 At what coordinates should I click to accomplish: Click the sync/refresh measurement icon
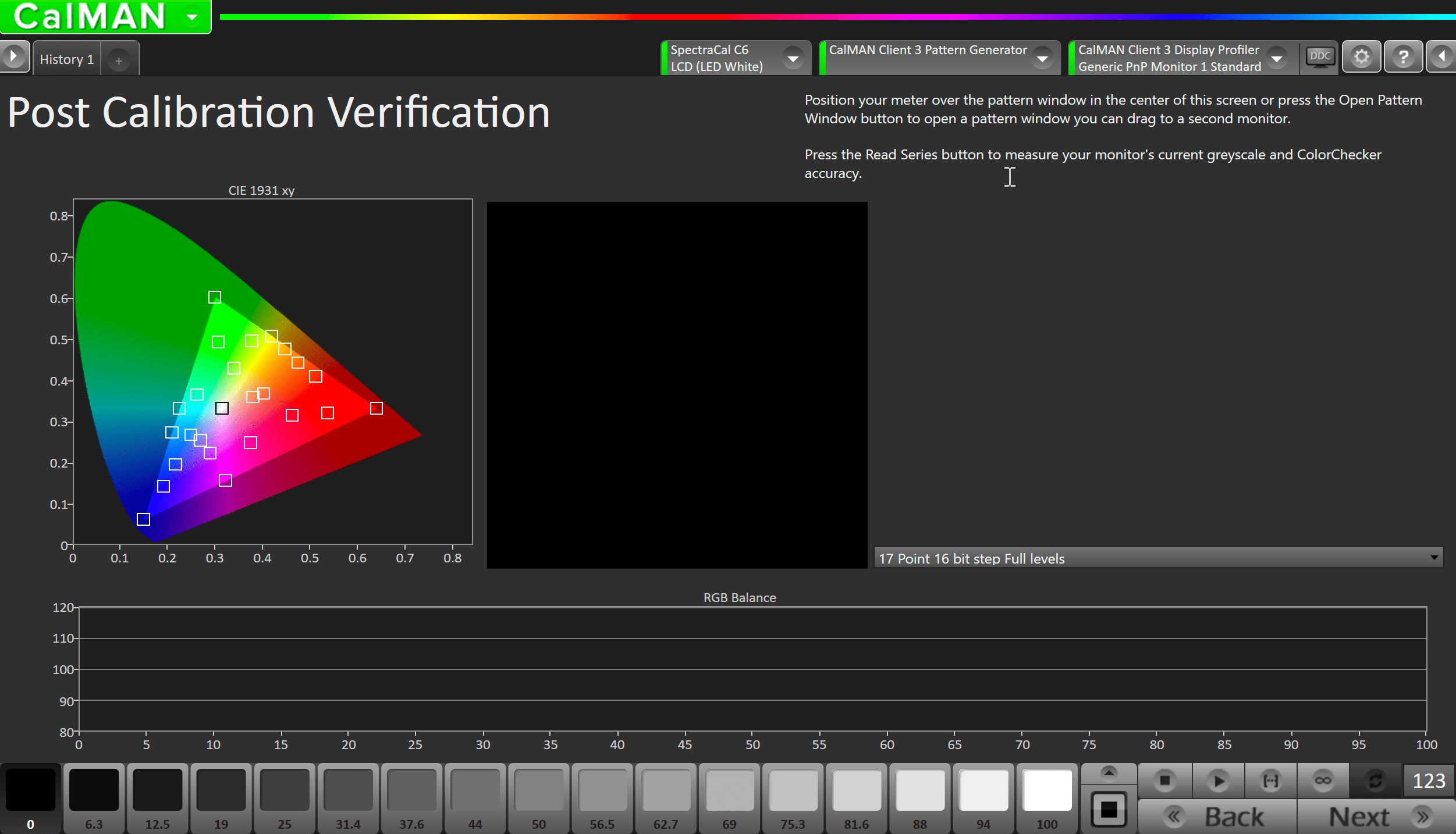(x=1375, y=781)
